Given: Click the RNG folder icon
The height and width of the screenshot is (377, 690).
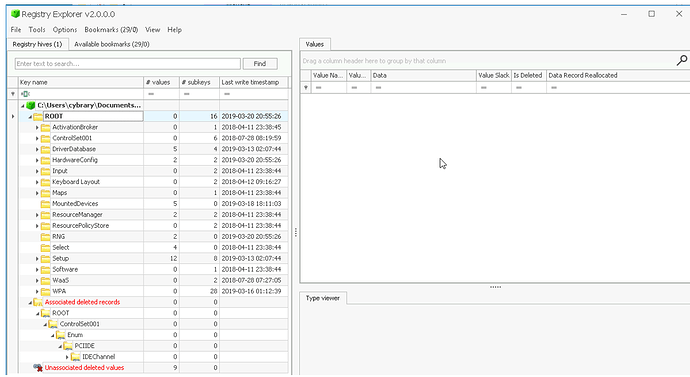Looking at the screenshot, I should click(x=45, y=237).
